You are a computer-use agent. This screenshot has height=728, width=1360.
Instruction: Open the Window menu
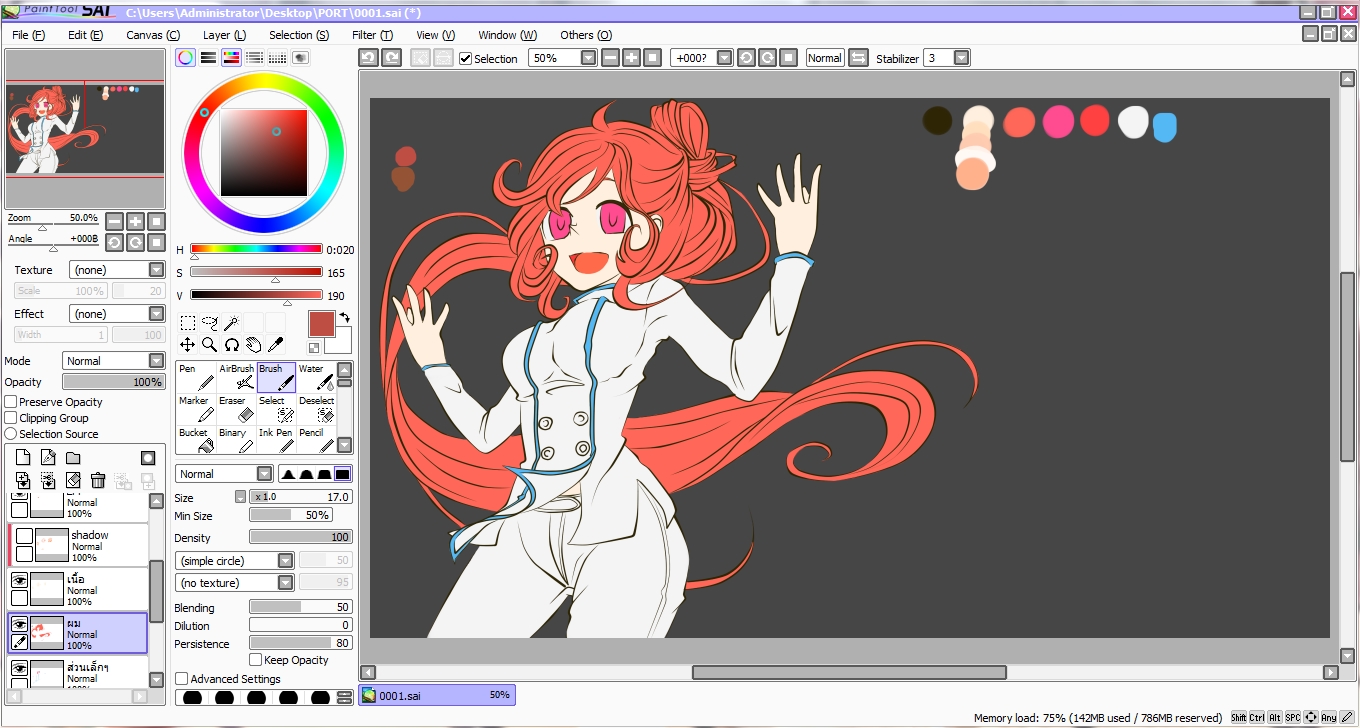click(x=507, y=35)
